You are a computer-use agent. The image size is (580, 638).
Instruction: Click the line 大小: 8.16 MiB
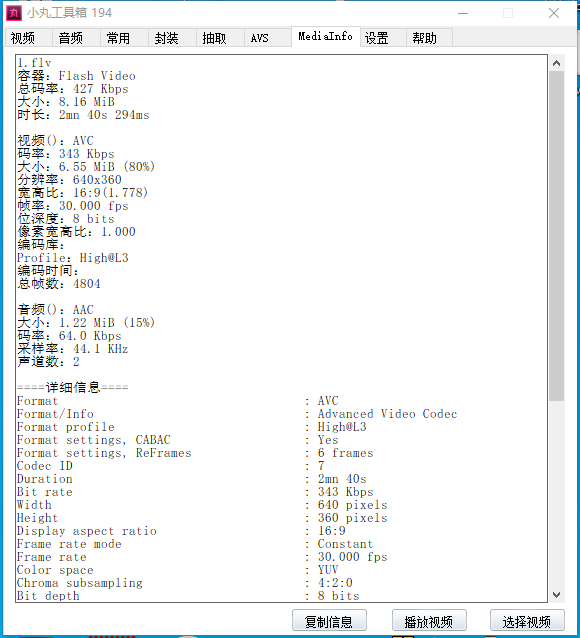click(x=66, y=102)
